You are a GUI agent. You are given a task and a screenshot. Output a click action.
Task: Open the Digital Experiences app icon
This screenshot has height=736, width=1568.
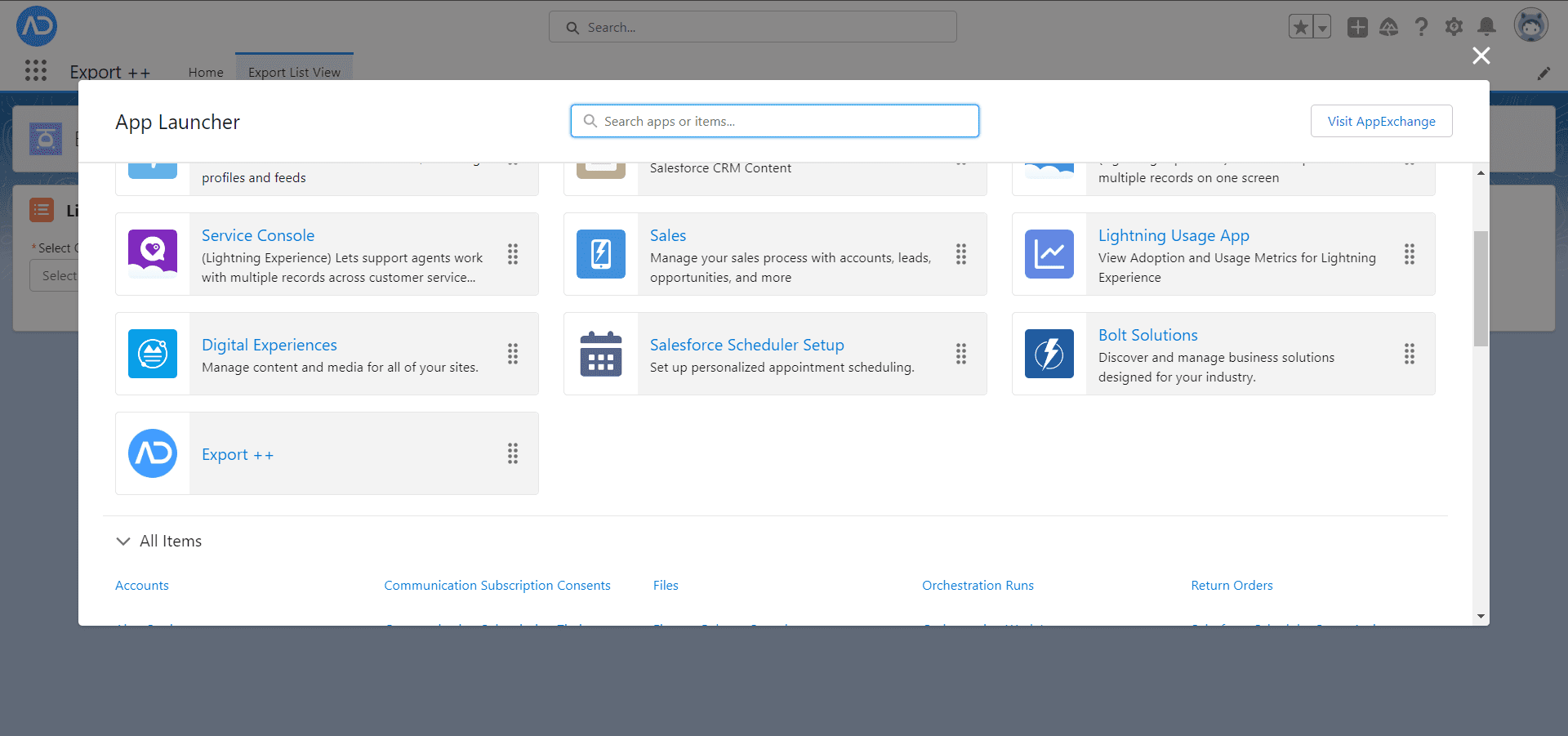153,354
